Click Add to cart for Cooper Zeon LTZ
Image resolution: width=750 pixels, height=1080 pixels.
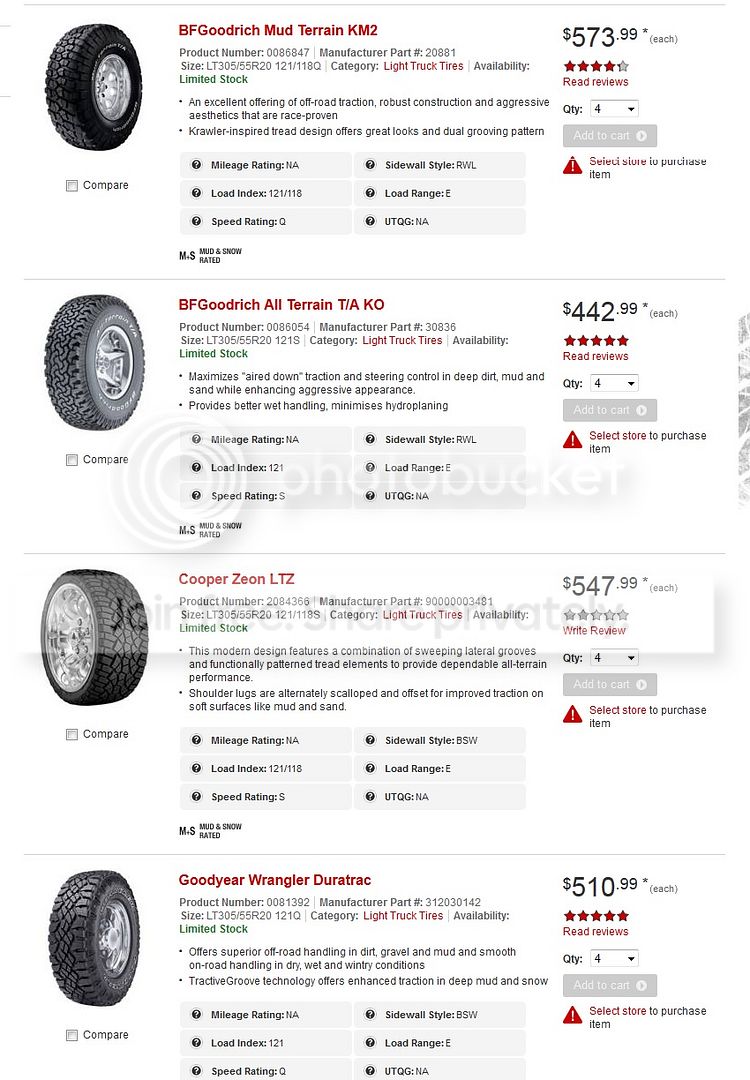(x=610, y=685)
